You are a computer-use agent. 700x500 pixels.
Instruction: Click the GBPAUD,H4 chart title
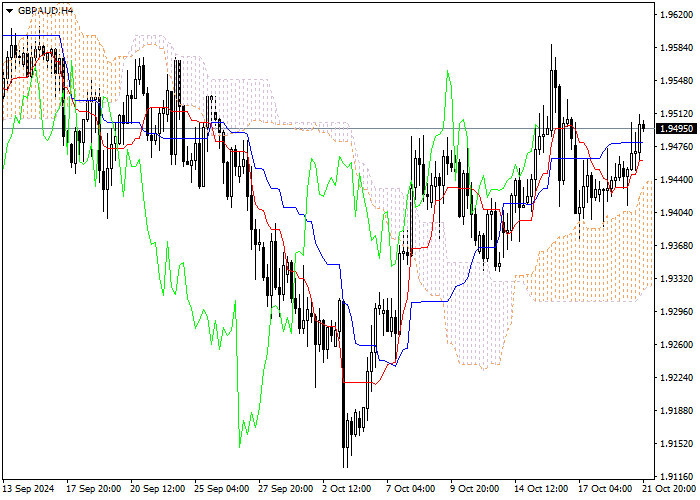point(46,10)
